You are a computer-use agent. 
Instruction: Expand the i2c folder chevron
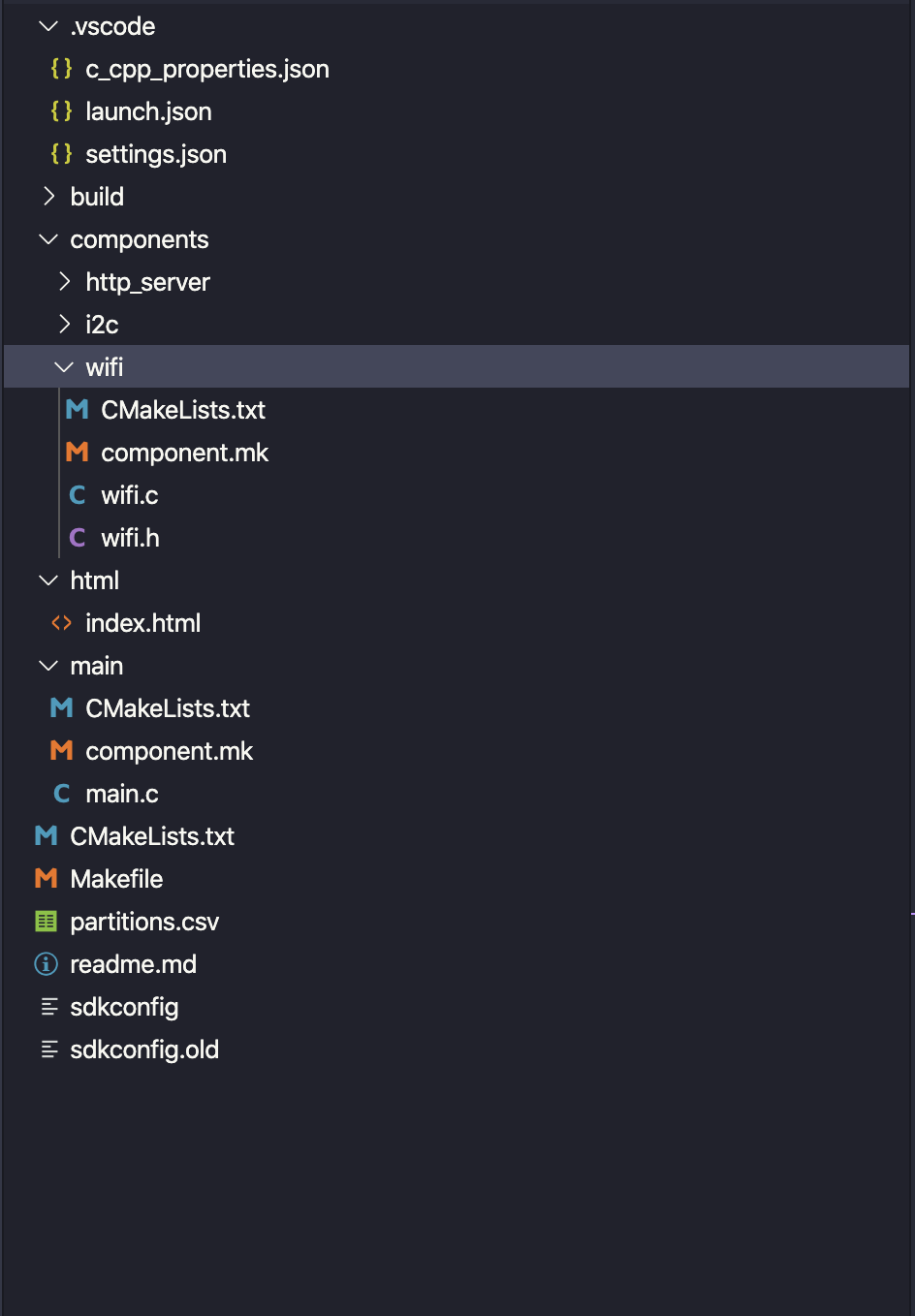coord(64,325)
